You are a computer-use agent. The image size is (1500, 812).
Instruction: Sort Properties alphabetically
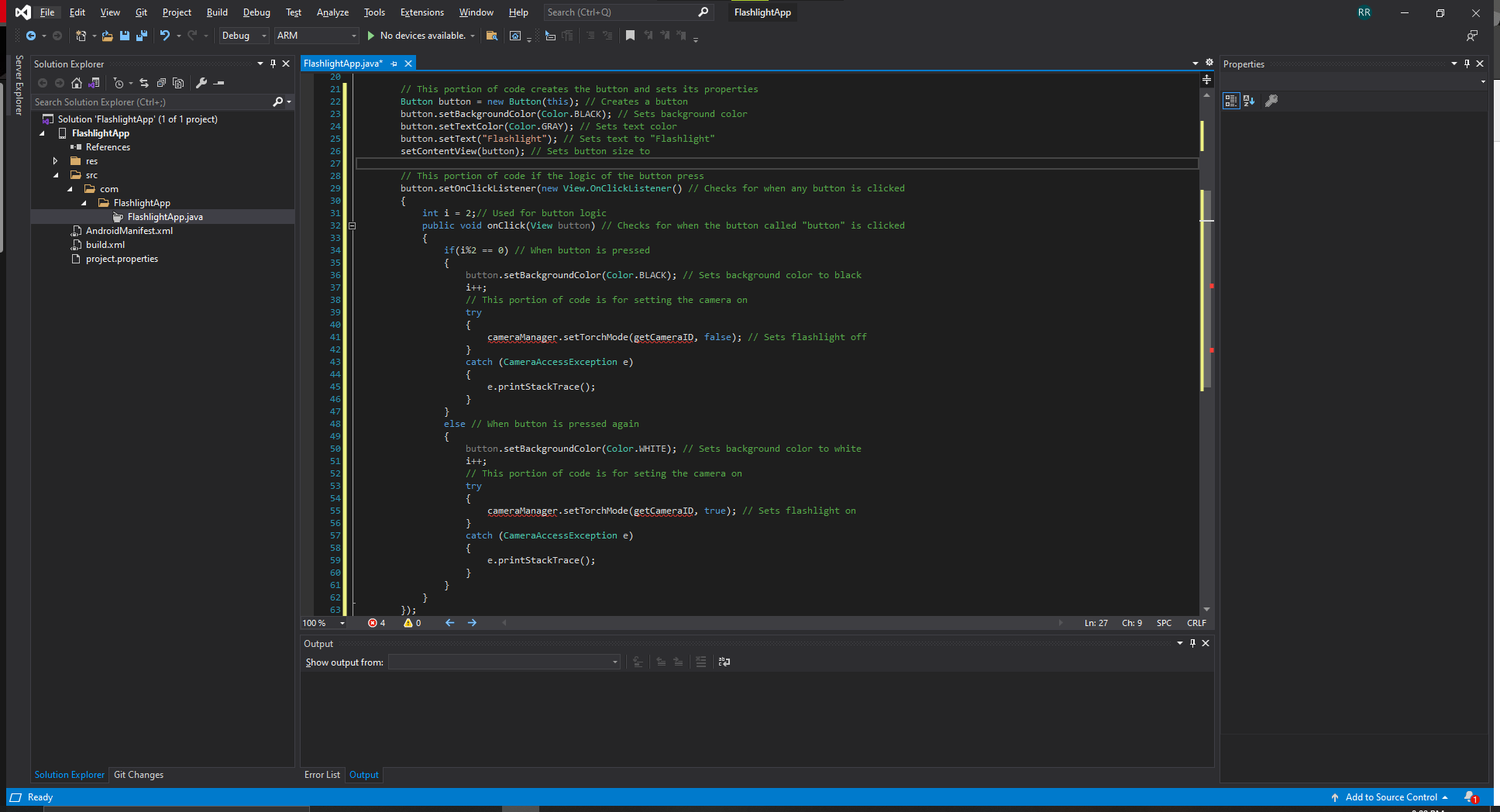point(1249,101)
